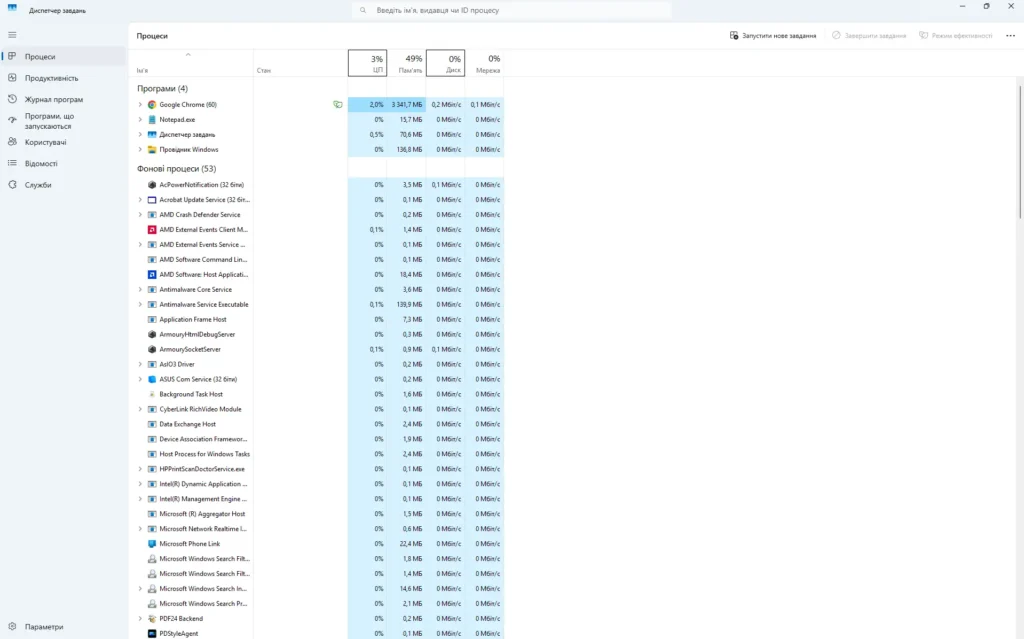The height and width of the screenshot is (639, 1024).
Task: Click the Data Exchange Host icon
Action: 152,425
